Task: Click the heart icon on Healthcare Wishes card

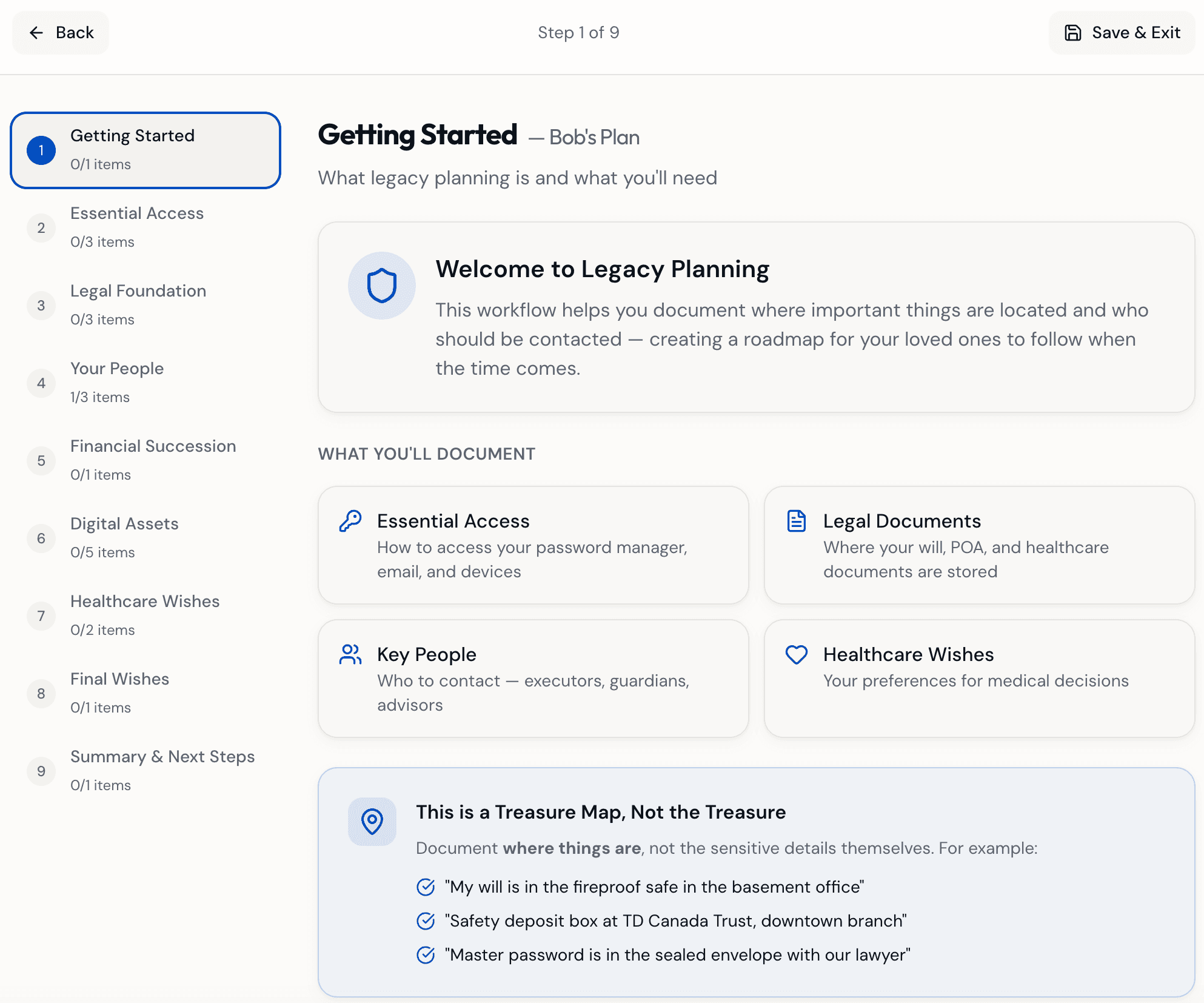Action: (796, 654)
